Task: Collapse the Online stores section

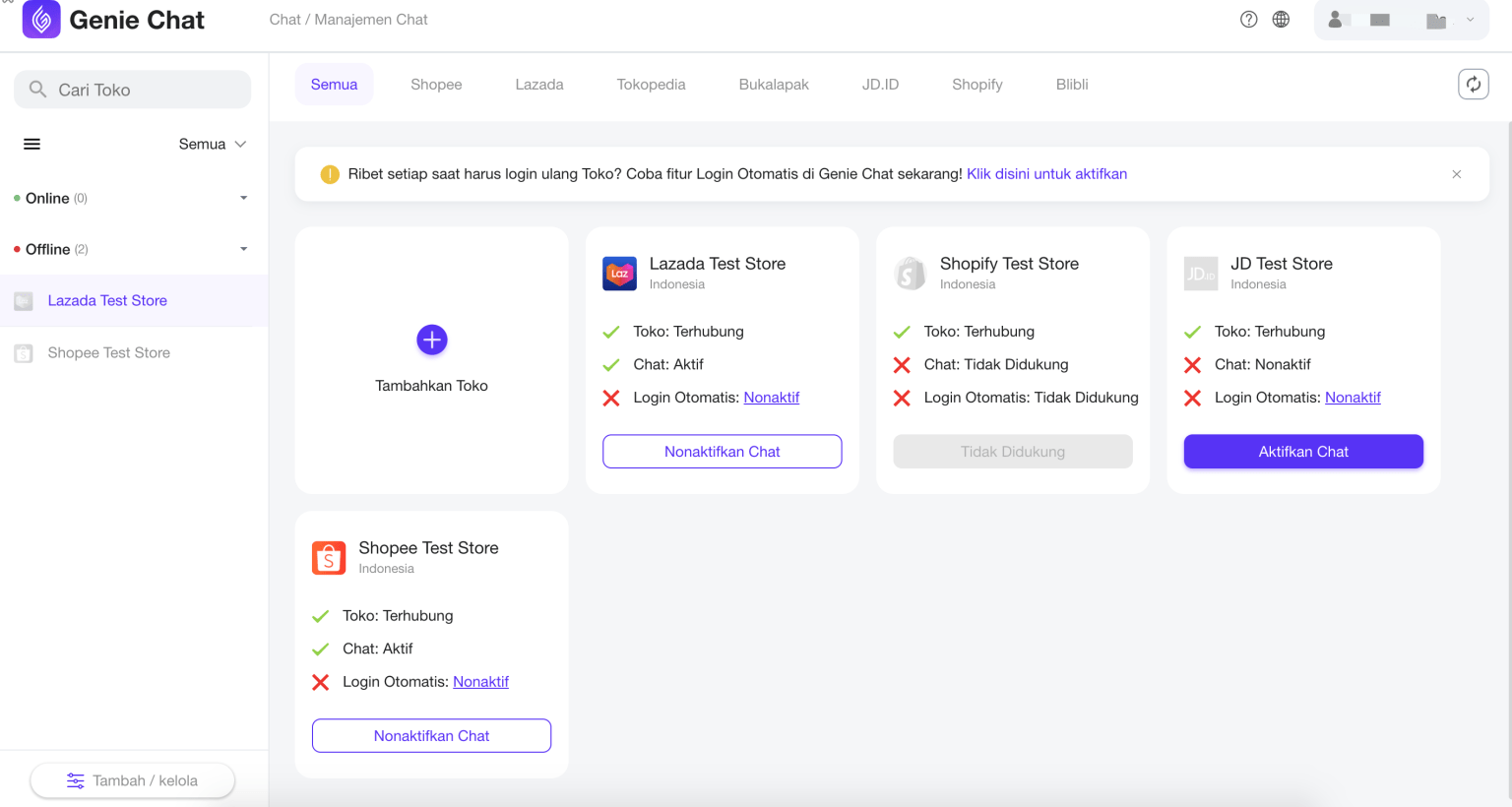Action: (243, 198)
